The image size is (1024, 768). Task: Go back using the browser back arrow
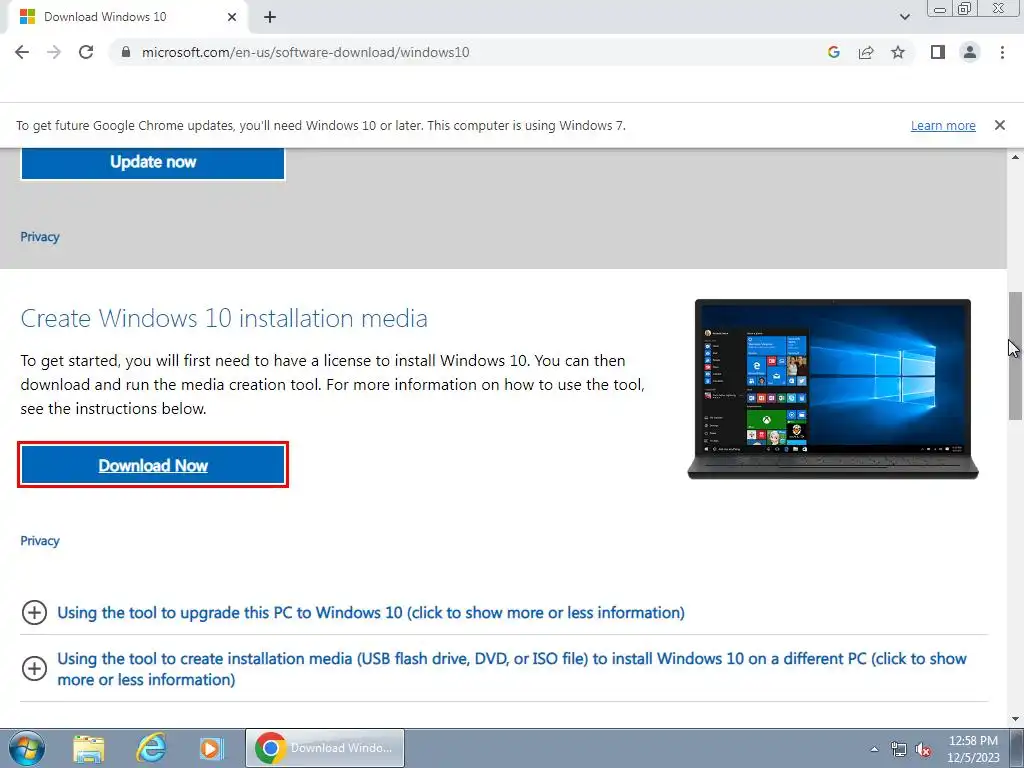[x=22, y=52]
